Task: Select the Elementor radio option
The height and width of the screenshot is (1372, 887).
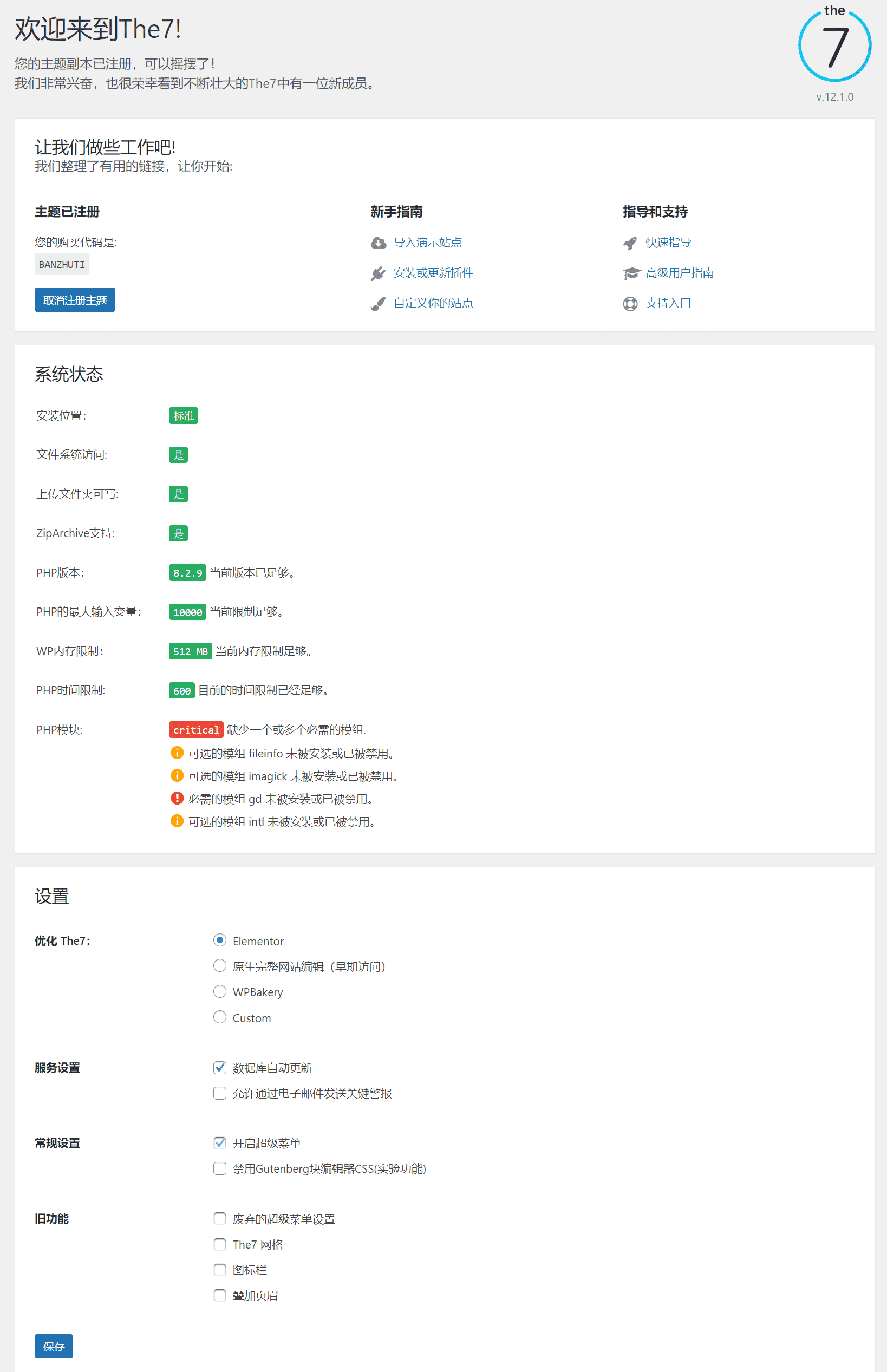Action: [x=219, y=940]
